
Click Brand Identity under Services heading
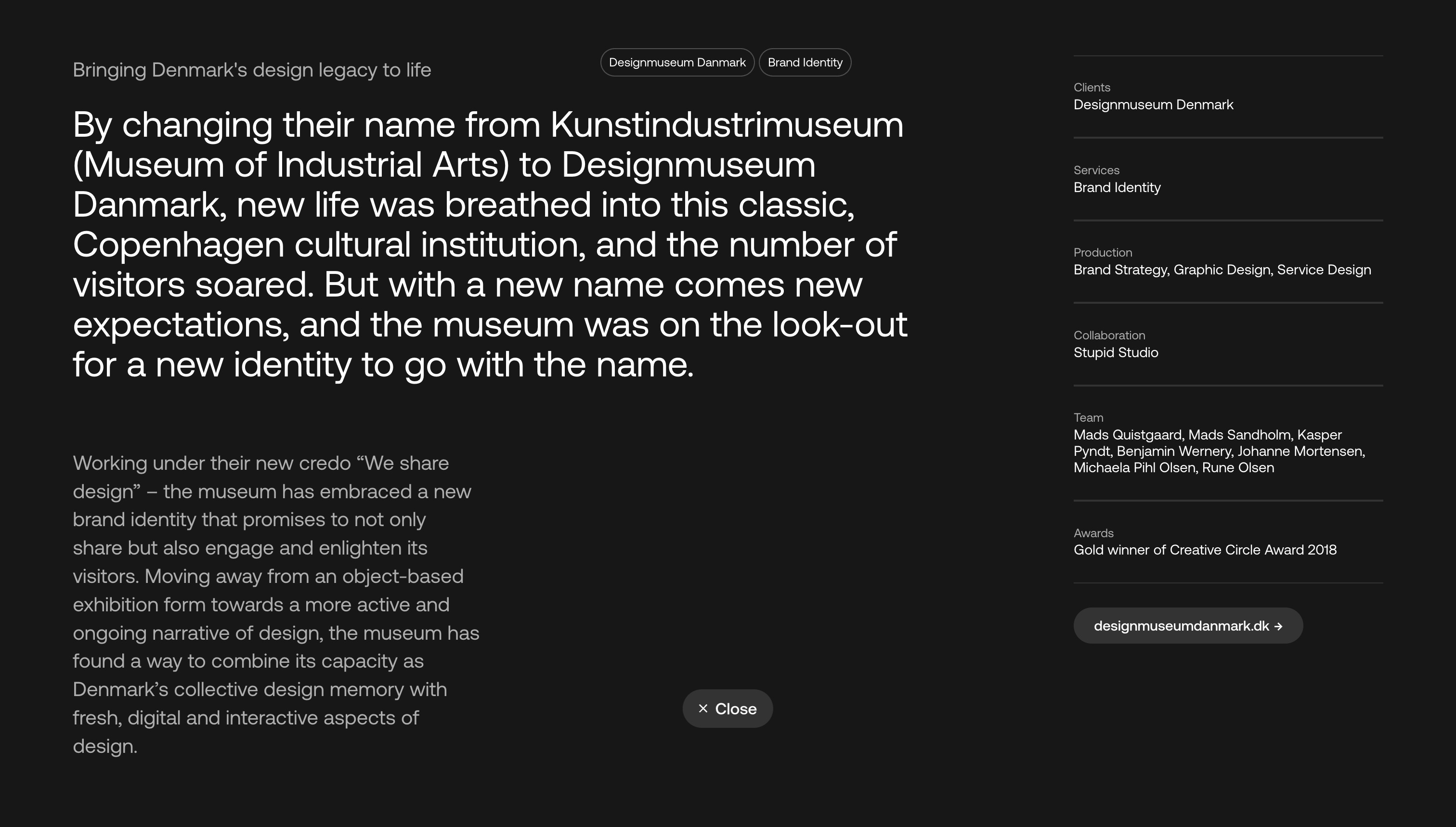click(x=1116, y=187)
